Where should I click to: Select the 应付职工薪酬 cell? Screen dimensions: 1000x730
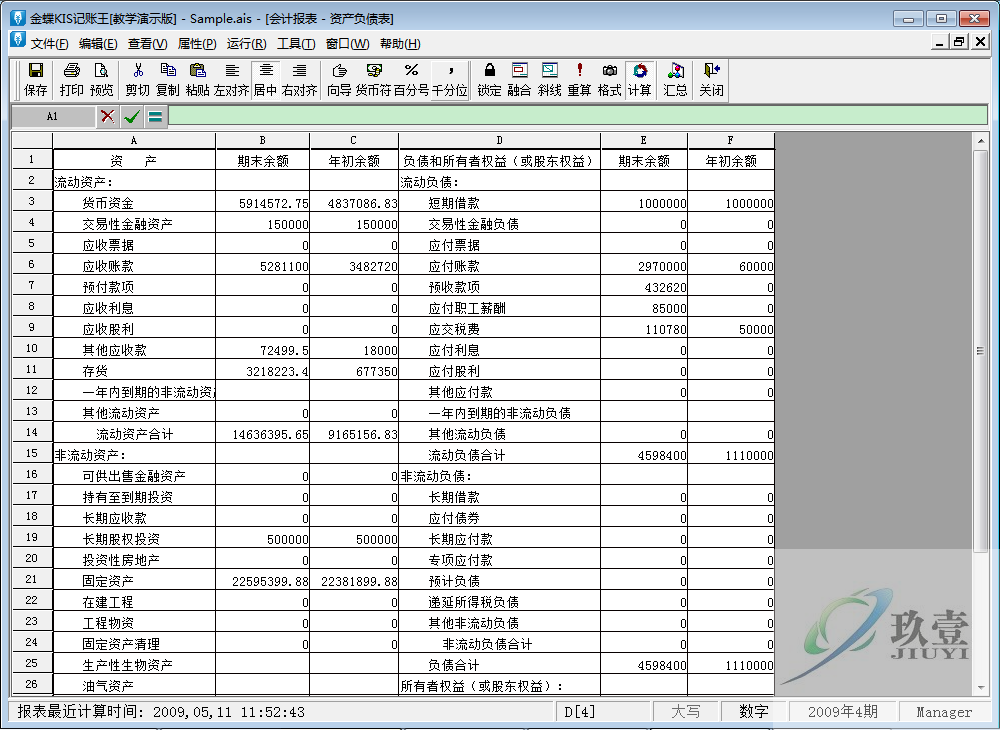[499, 309]
